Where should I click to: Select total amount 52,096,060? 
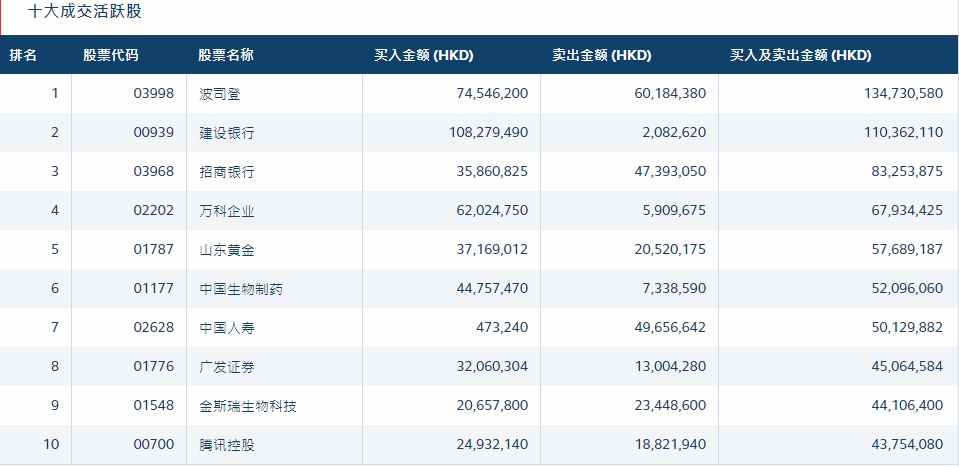(908, 289)
